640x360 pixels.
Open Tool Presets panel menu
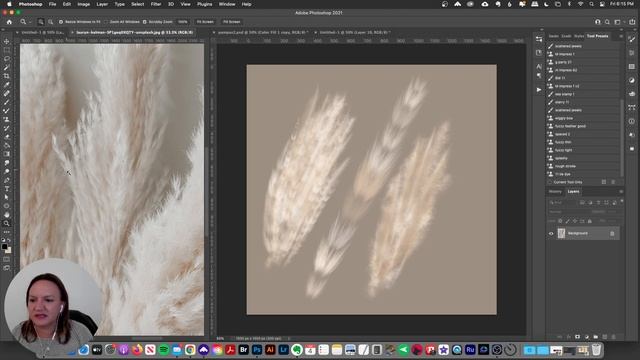tap(621, 36)
